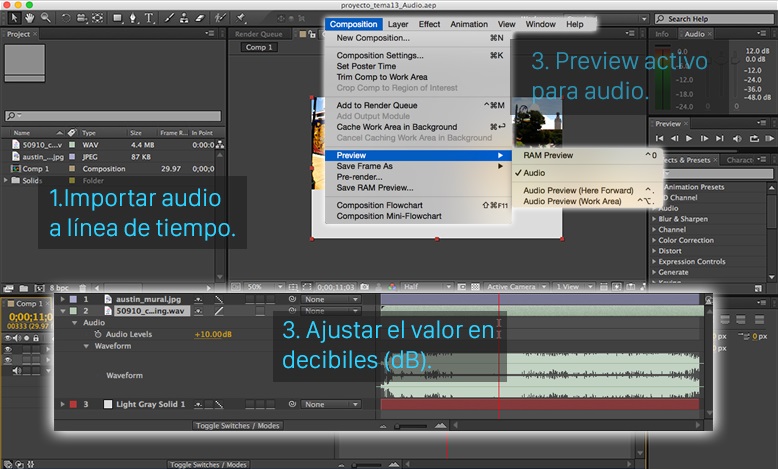Viewport: 778px width, 469px height.
Task: Expand layer 1 austin_mural.jpg properties
Action: (x=63, y=299)
